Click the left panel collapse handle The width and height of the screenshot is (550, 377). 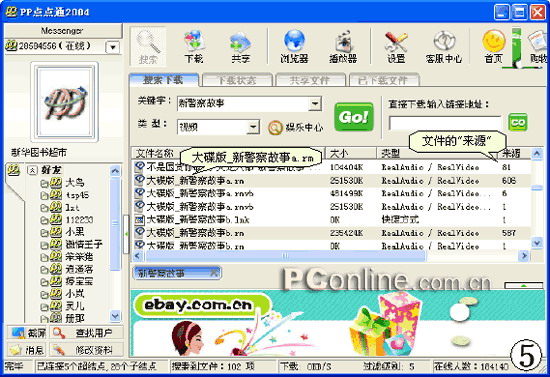coord(126,234)
